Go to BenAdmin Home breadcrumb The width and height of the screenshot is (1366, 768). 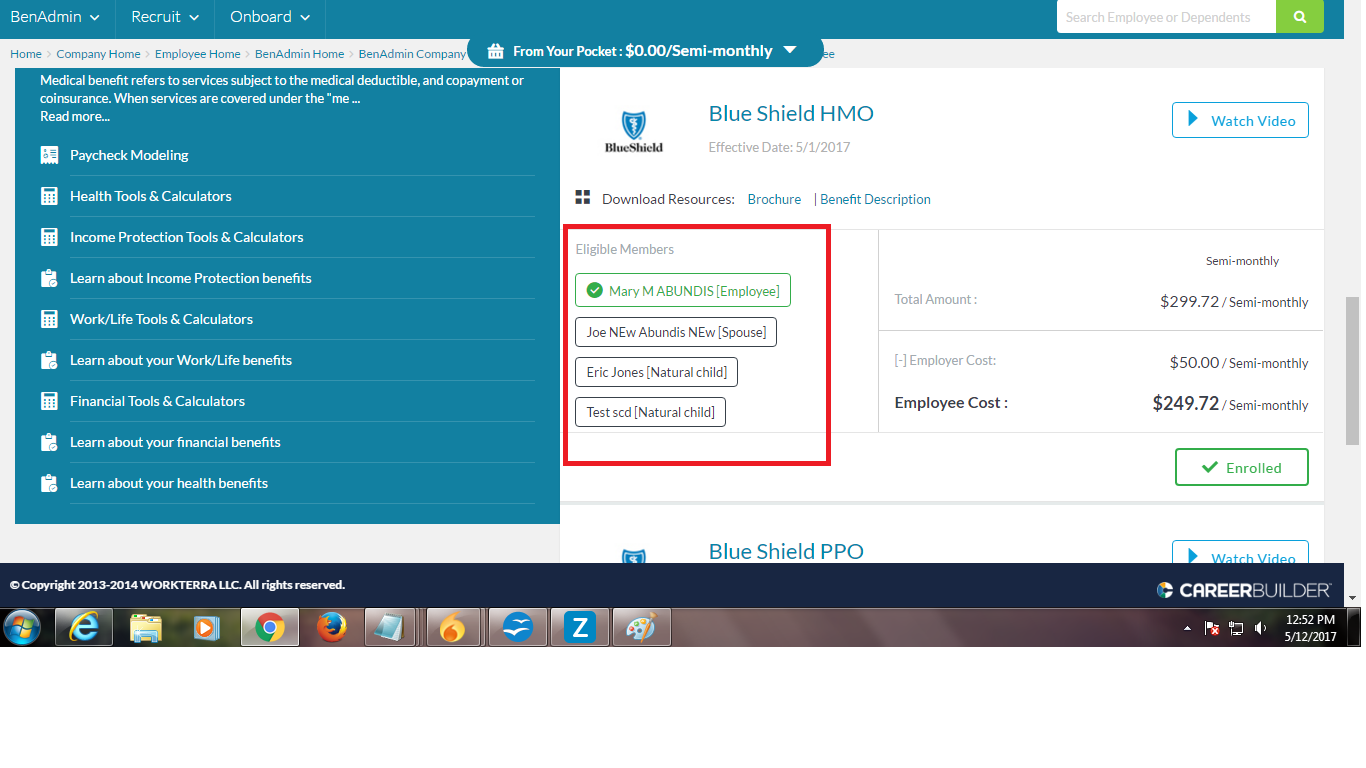(x=299, y=54)
